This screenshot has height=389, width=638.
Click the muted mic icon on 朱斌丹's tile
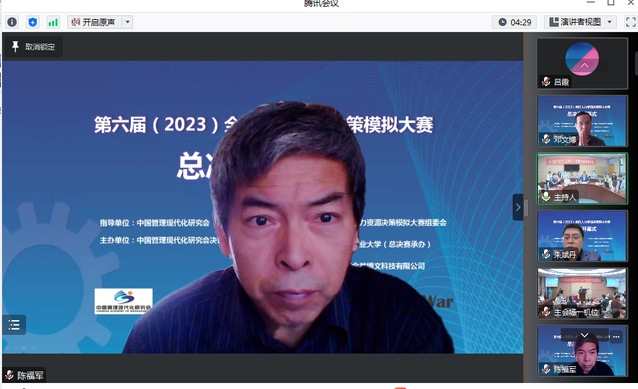546,254
